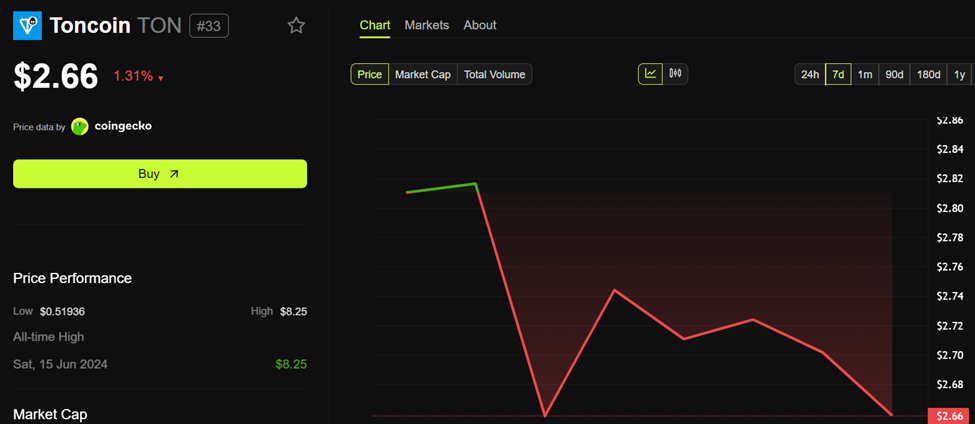The width and height of the screenshot is (975, 424).
Task: Add Toncoin to favorites with star icon
Action: (x=296, y=26)
